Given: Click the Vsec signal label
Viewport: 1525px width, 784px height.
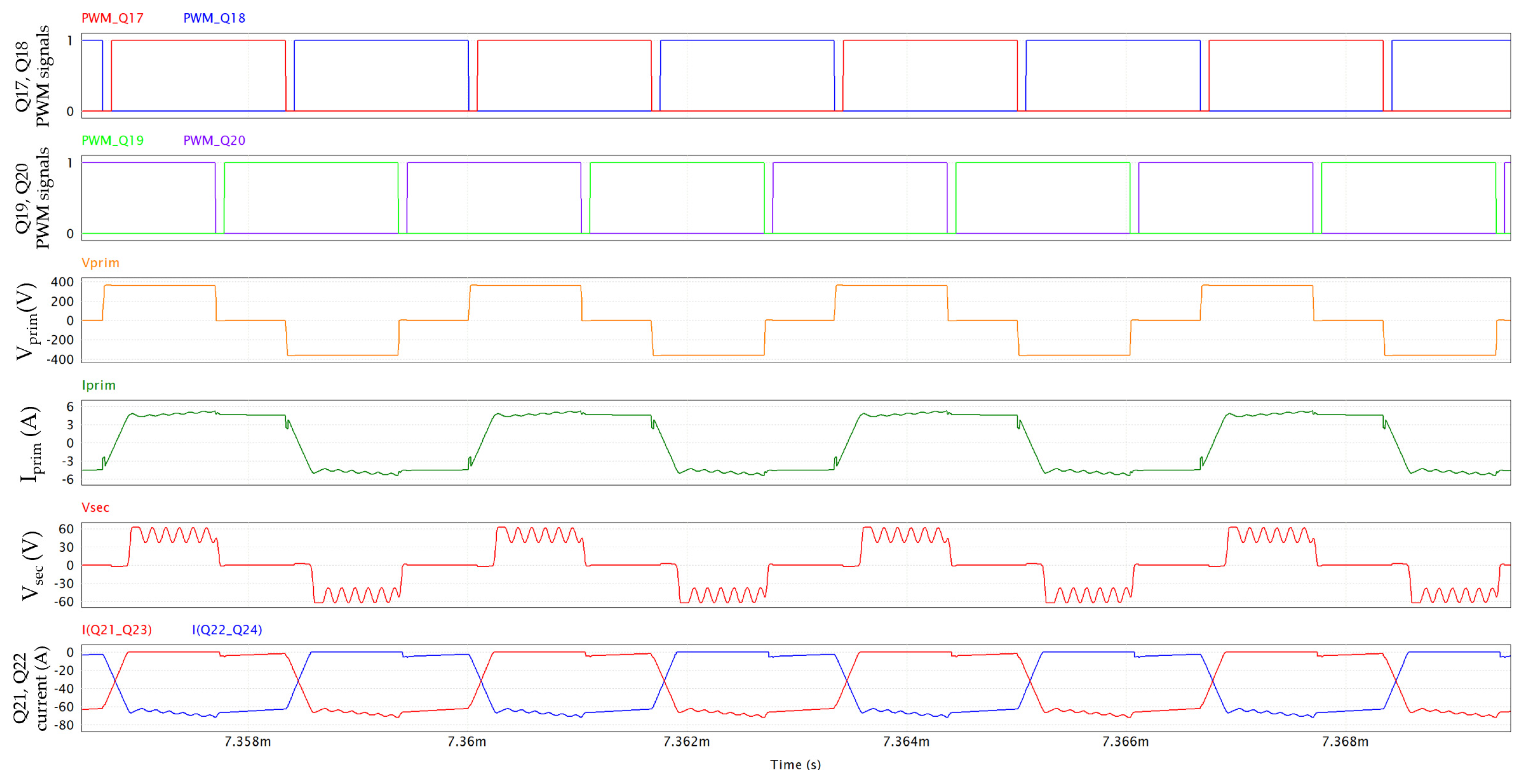Looking at the screenshot, I should pos(95,508).
